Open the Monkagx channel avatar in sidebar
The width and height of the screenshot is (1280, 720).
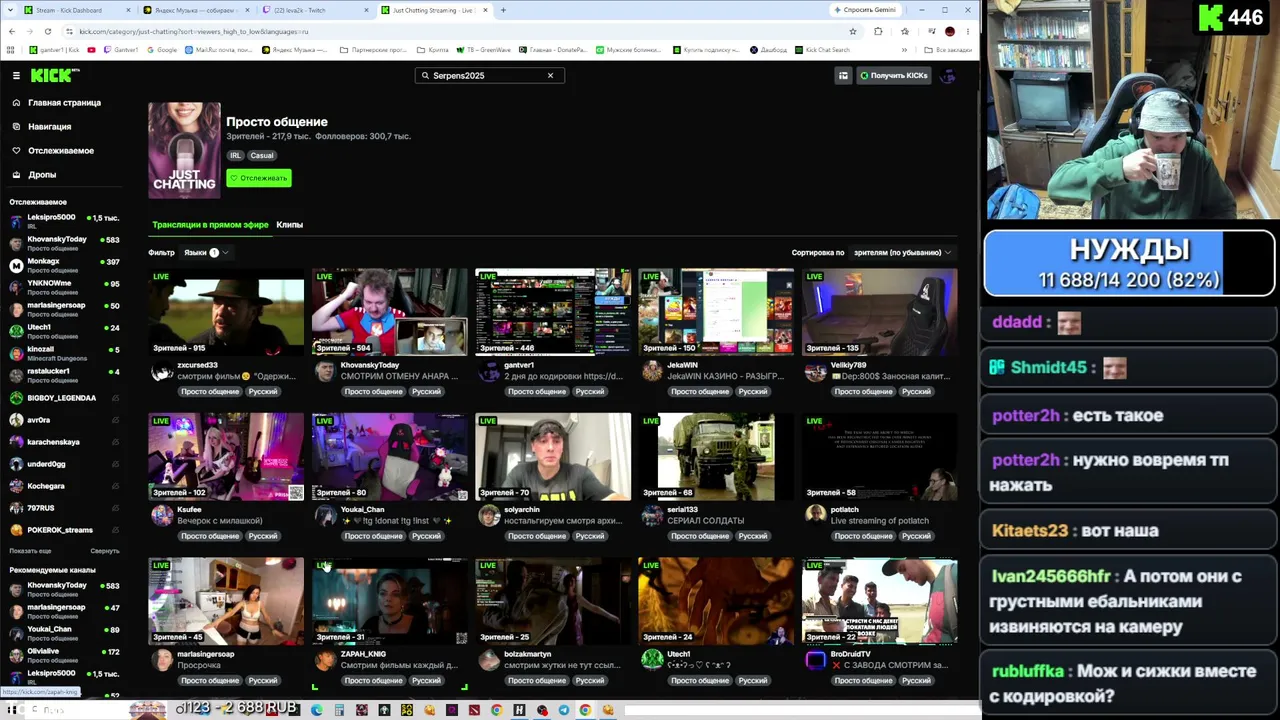click(16, 265)
